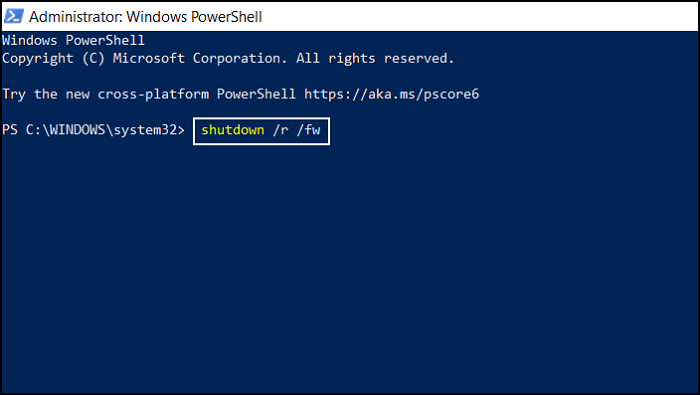Viewport: 700px width, 395px height.
Task: Click the 'Administrator: Windows PowerShell' window title
Action: 146,17
